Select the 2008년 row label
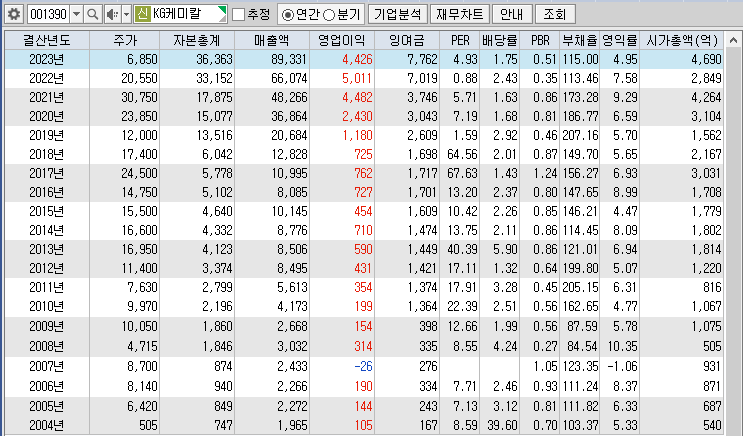 tap(46, 346)
